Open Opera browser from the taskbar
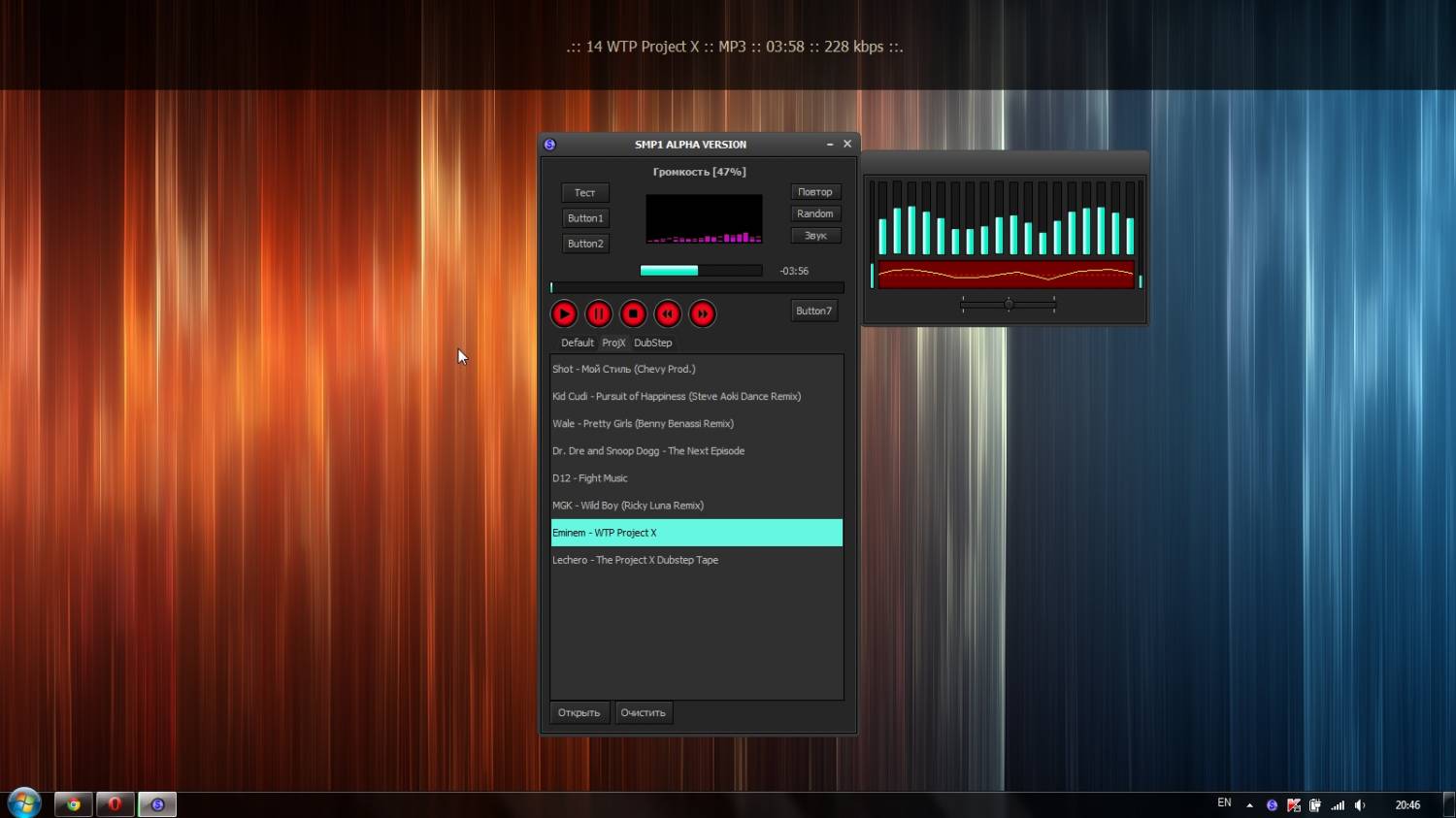Image resolution: width=1456 pixels, height=818 pixels. coord(115,804)
